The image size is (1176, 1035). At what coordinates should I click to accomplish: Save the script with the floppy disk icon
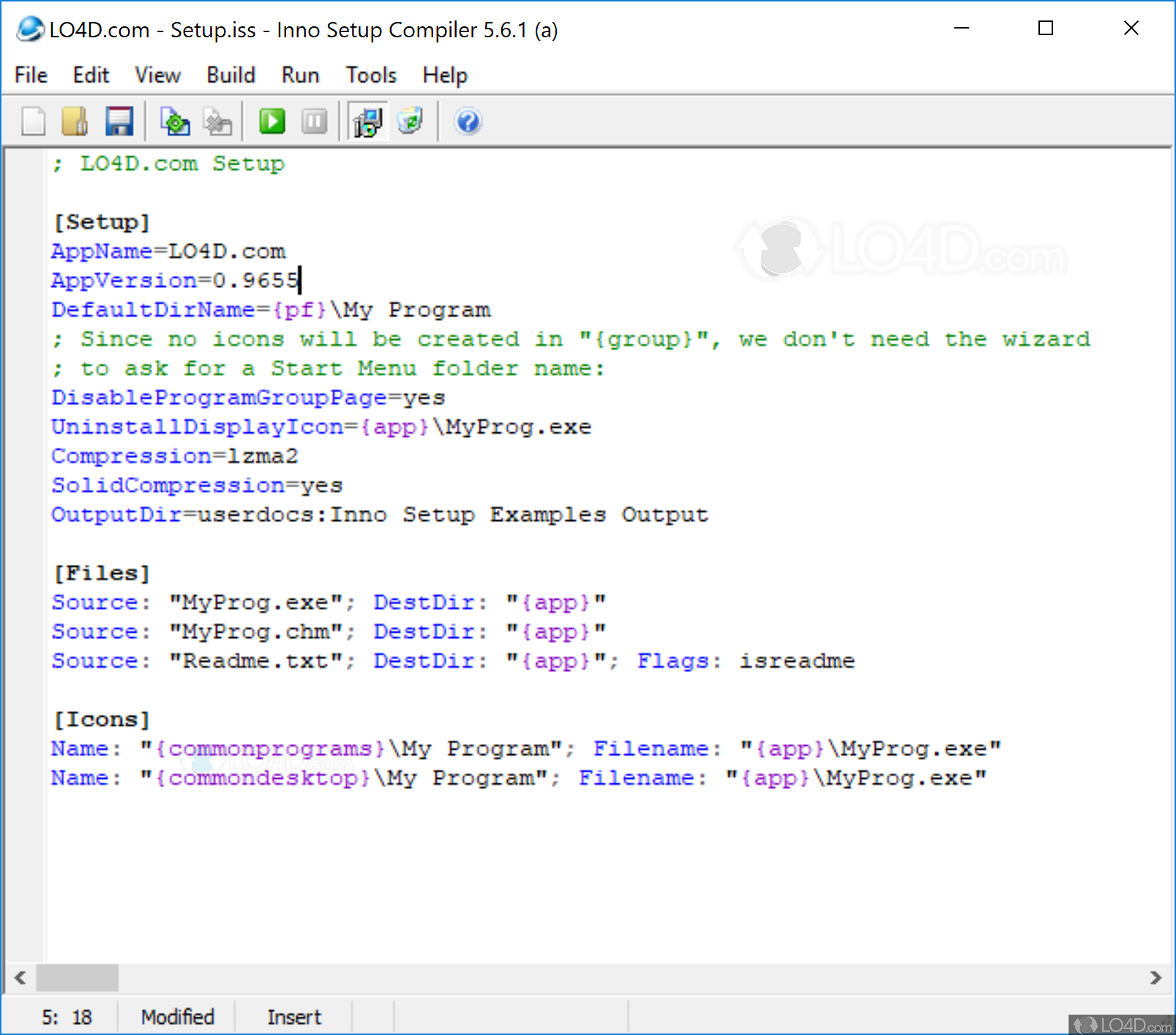119,121
